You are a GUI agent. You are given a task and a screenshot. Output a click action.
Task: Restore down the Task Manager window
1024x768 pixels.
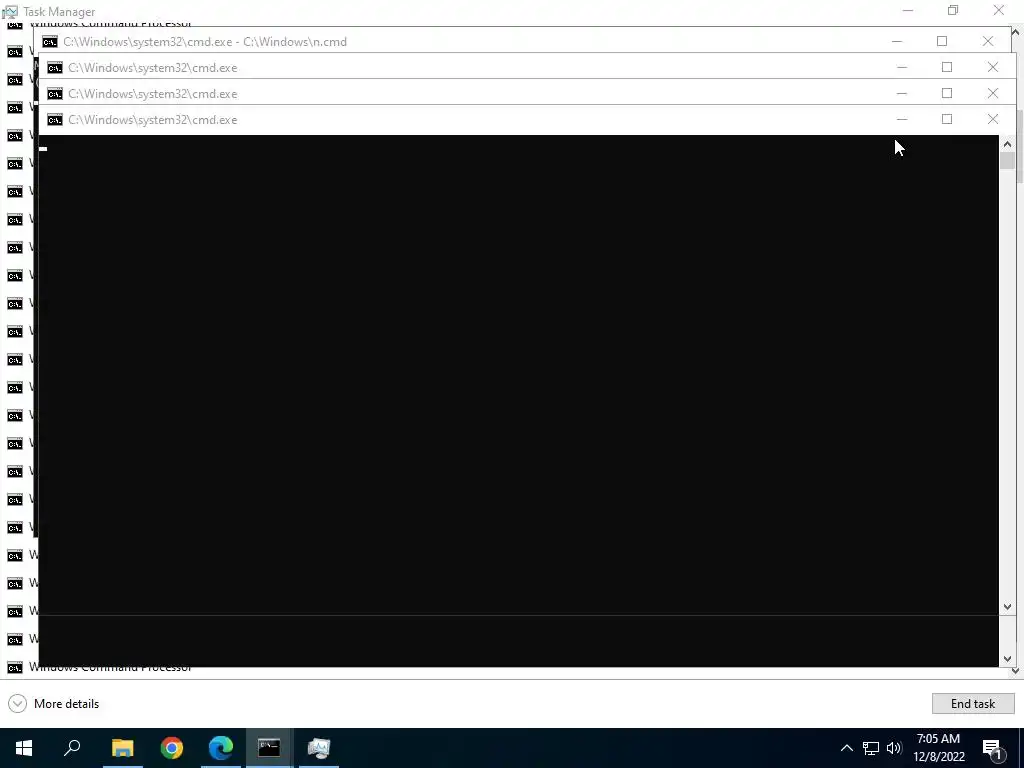point(953,10)
